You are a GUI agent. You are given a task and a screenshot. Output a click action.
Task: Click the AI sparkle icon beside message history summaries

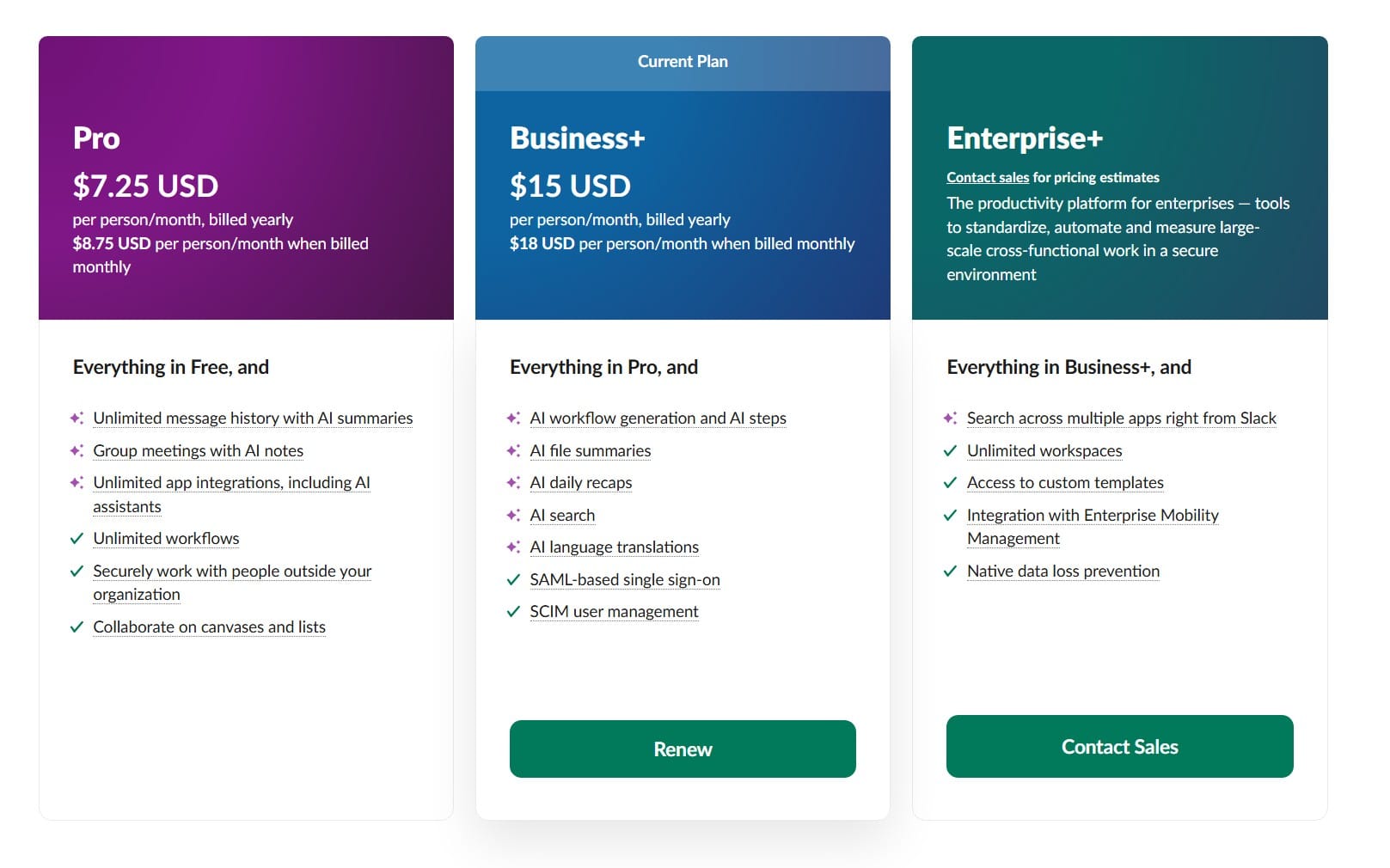[x=77, y=418]
